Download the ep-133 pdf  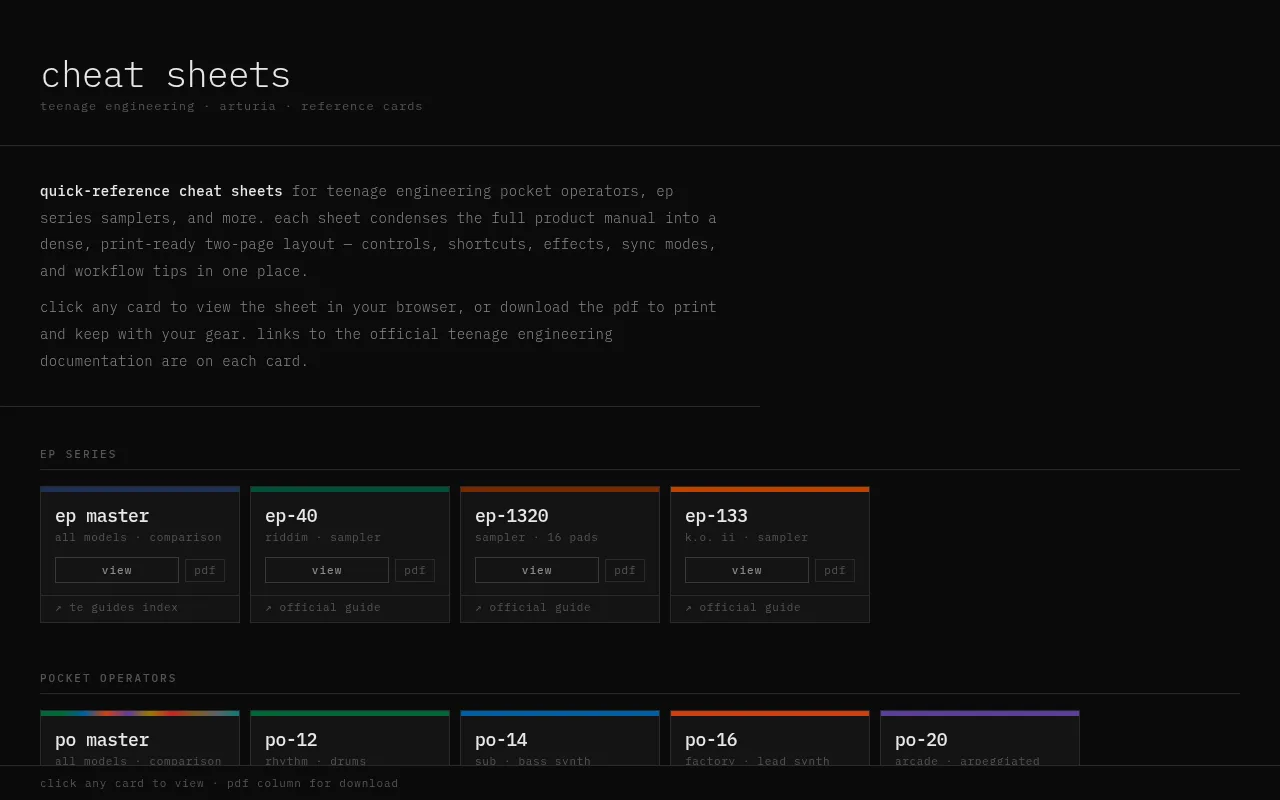point(835,570)
